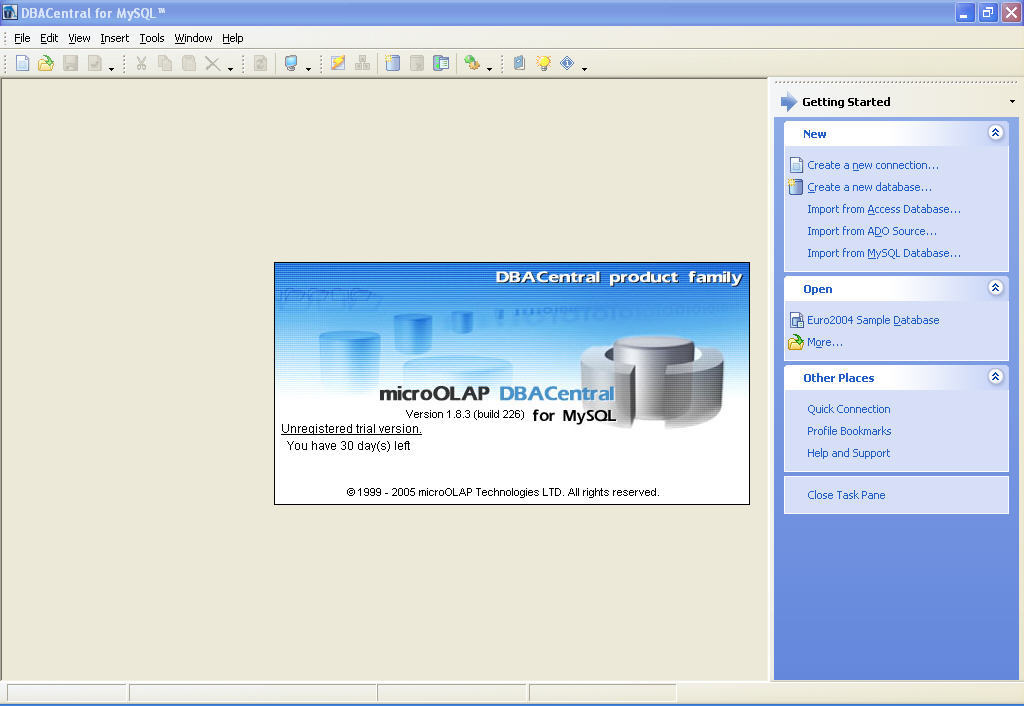Open the Edit menu
The width and height of the screenshot is (1024, 706).
(49, 38)
